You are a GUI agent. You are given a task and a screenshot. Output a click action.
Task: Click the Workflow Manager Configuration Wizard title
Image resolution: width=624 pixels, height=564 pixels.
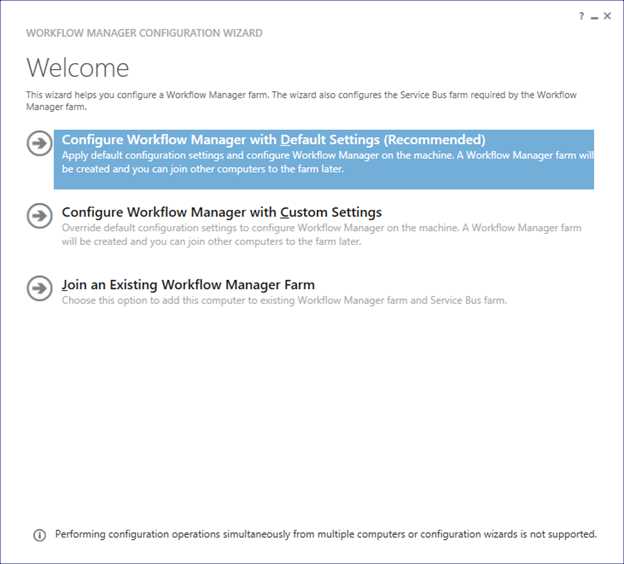click(x=144, y=33)
